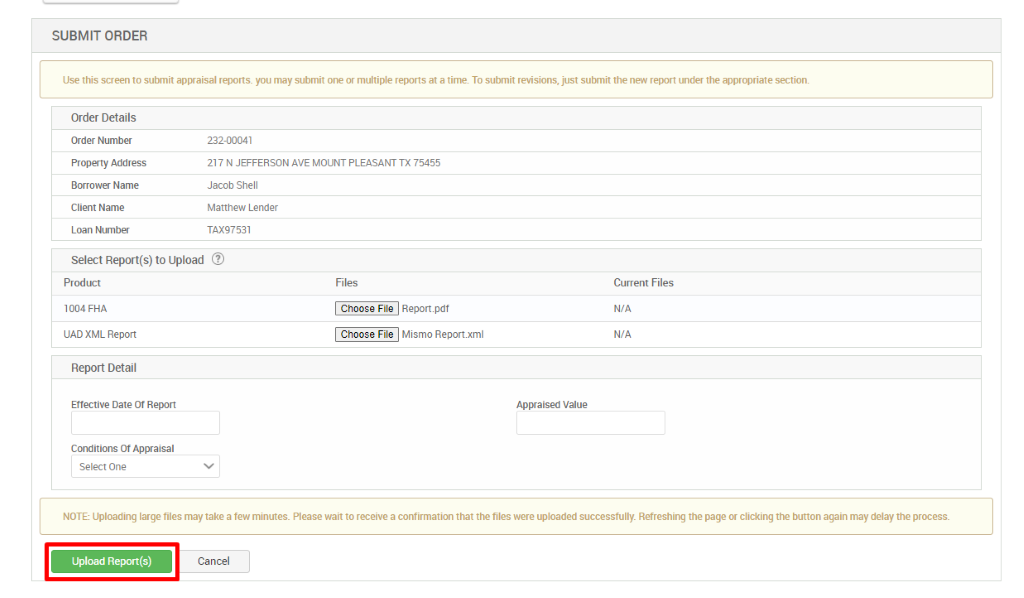Choose a file for UAD XML Report

[366, 334]
